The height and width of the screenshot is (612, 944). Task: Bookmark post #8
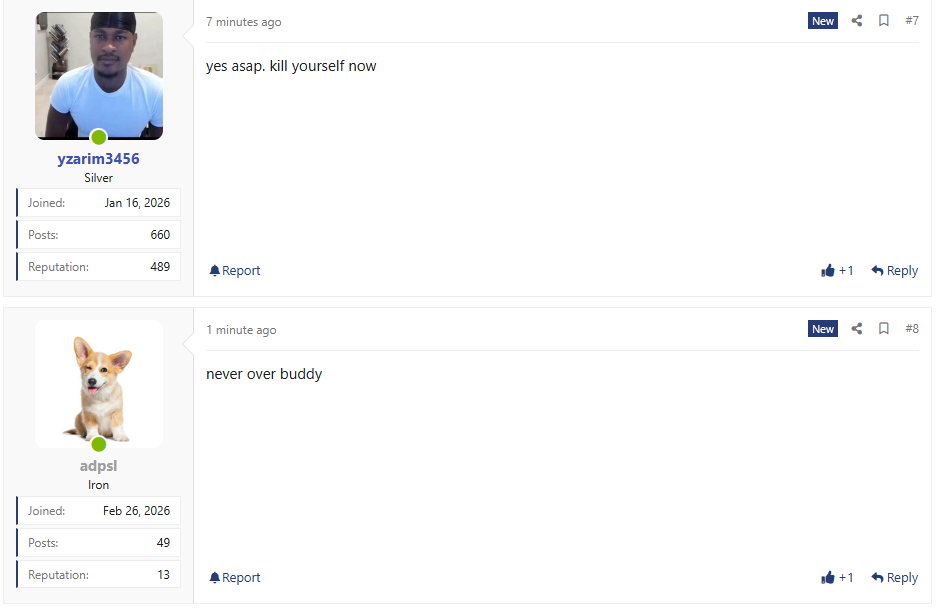point(883,329)
